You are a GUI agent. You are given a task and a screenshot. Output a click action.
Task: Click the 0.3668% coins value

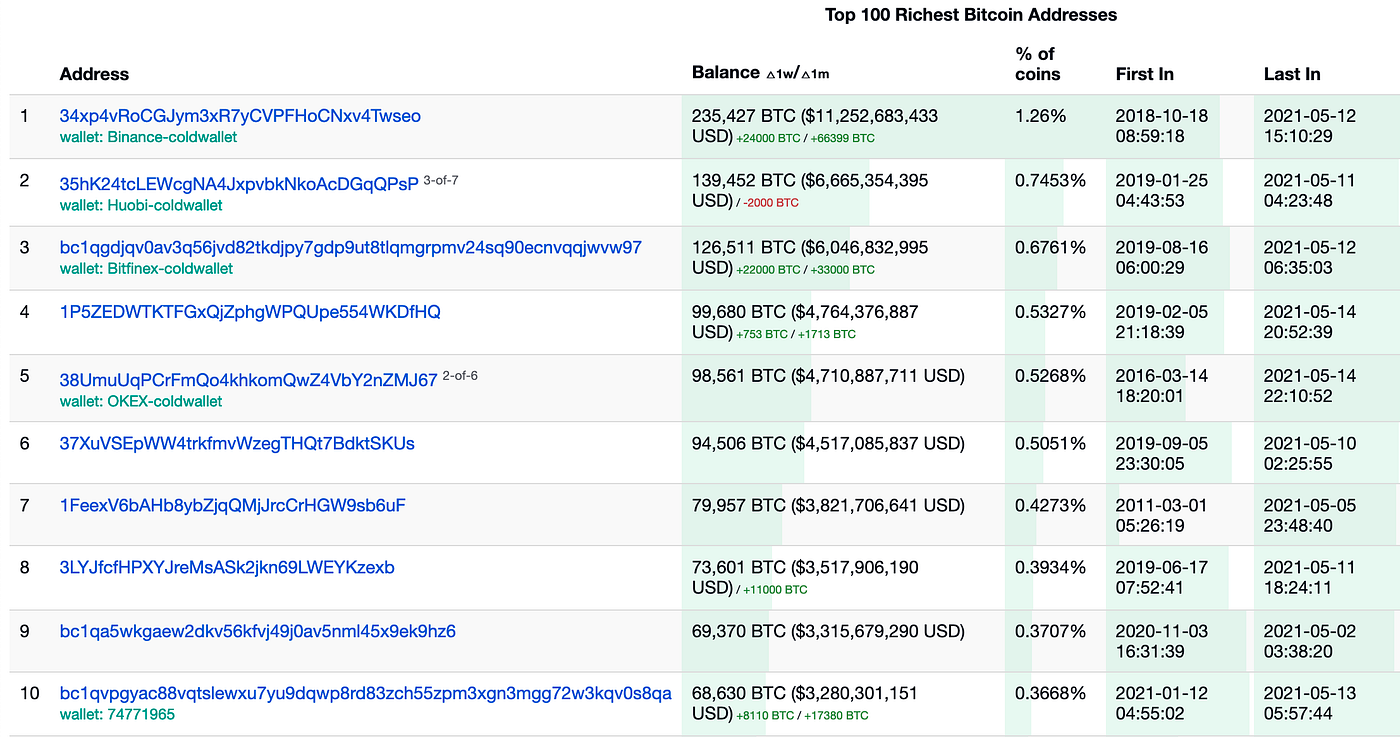(1050, 693)
